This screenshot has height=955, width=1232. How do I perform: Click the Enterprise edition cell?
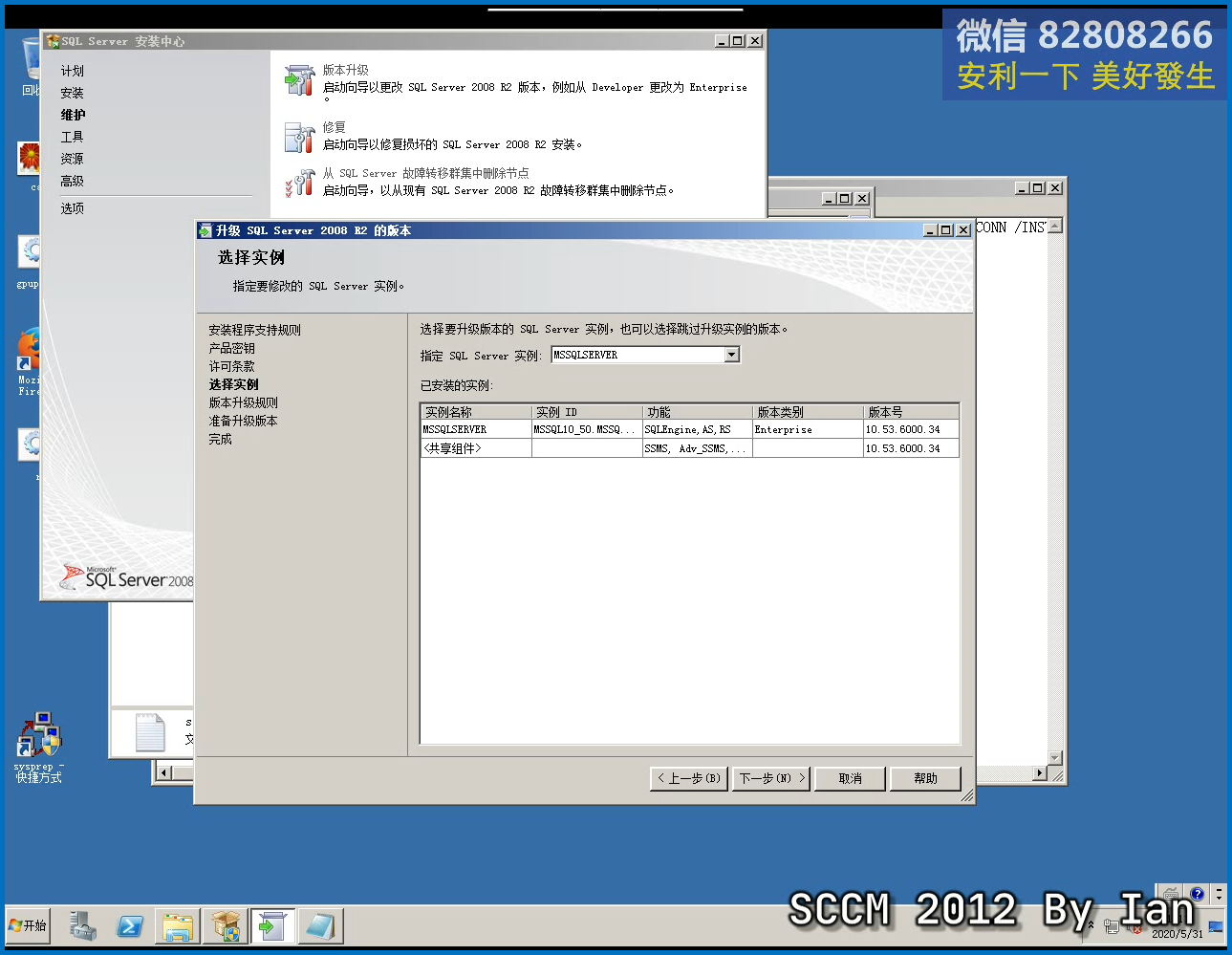[808, 429]
